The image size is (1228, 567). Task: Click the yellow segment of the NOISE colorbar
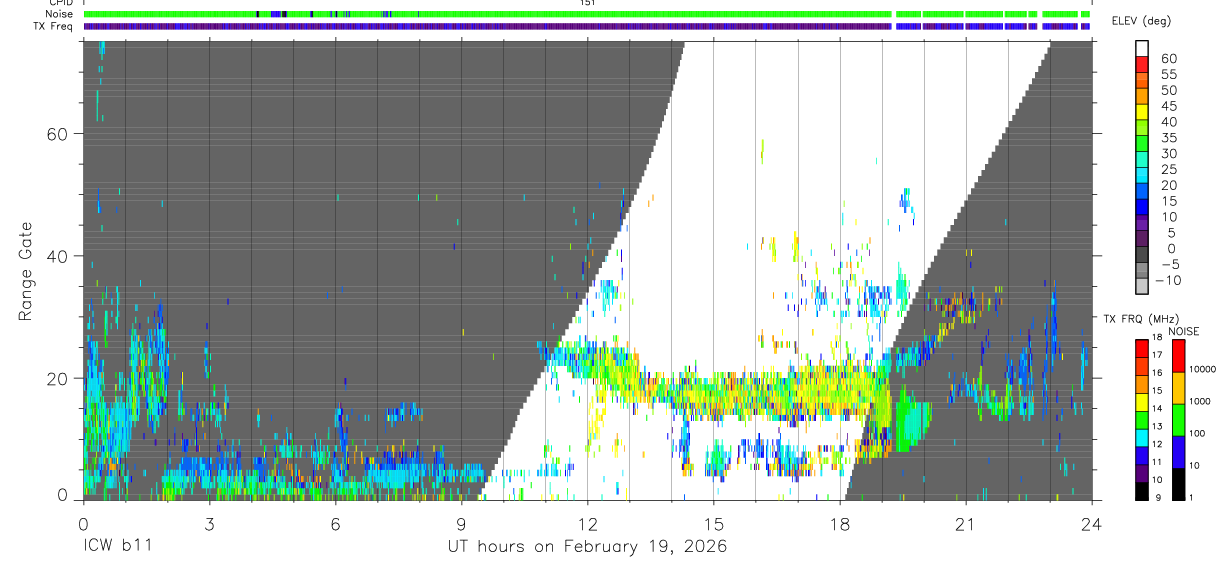[x=1178, y=388]
